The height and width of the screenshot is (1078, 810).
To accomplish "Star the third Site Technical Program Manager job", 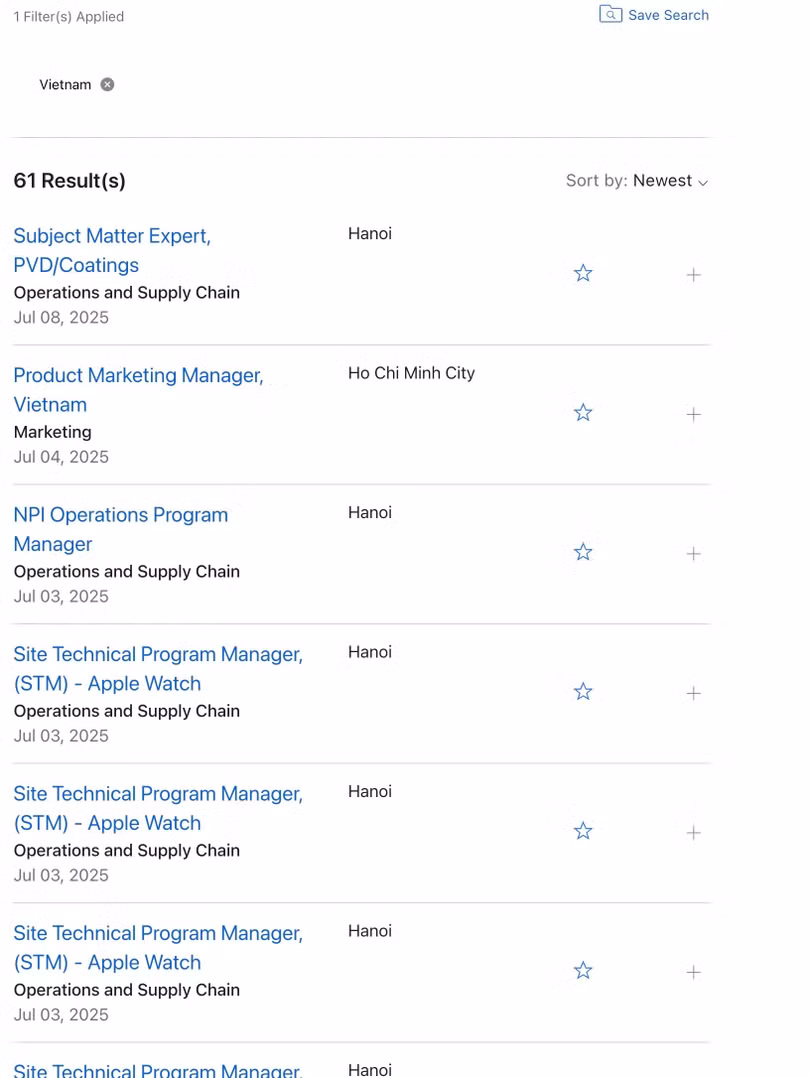I will [583, 971].
